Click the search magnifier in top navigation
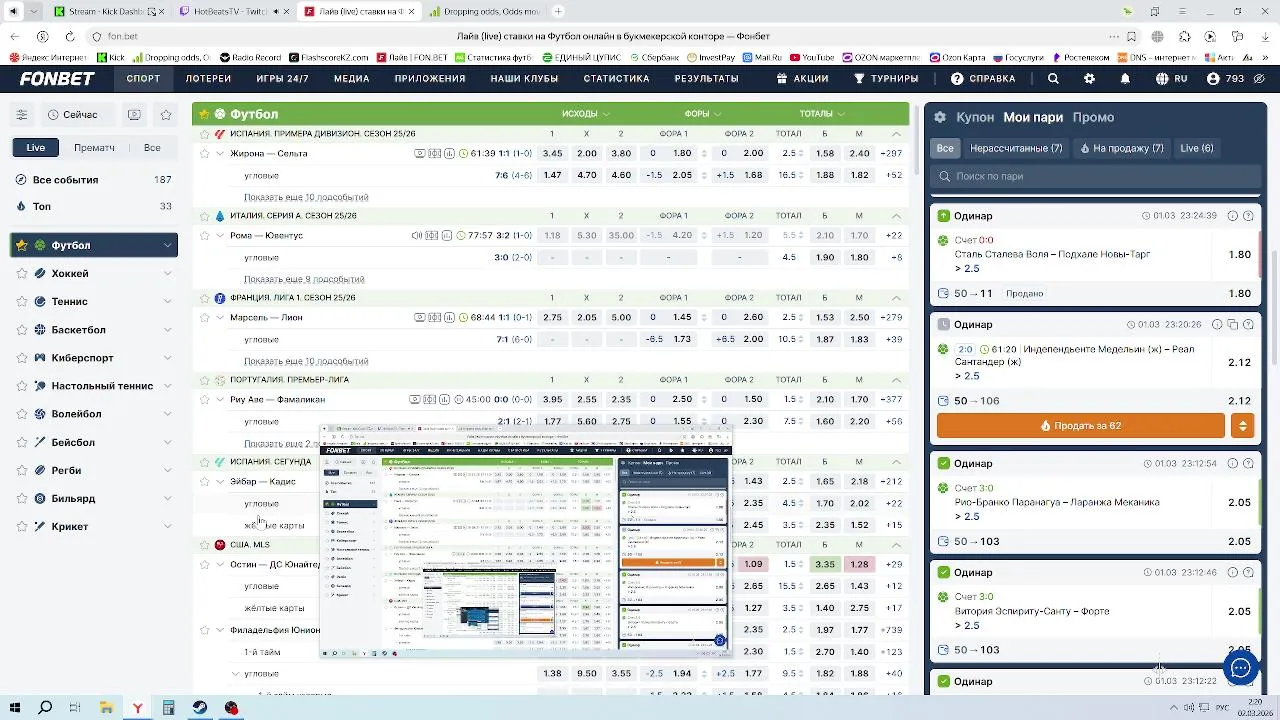 coord(1053,79)
